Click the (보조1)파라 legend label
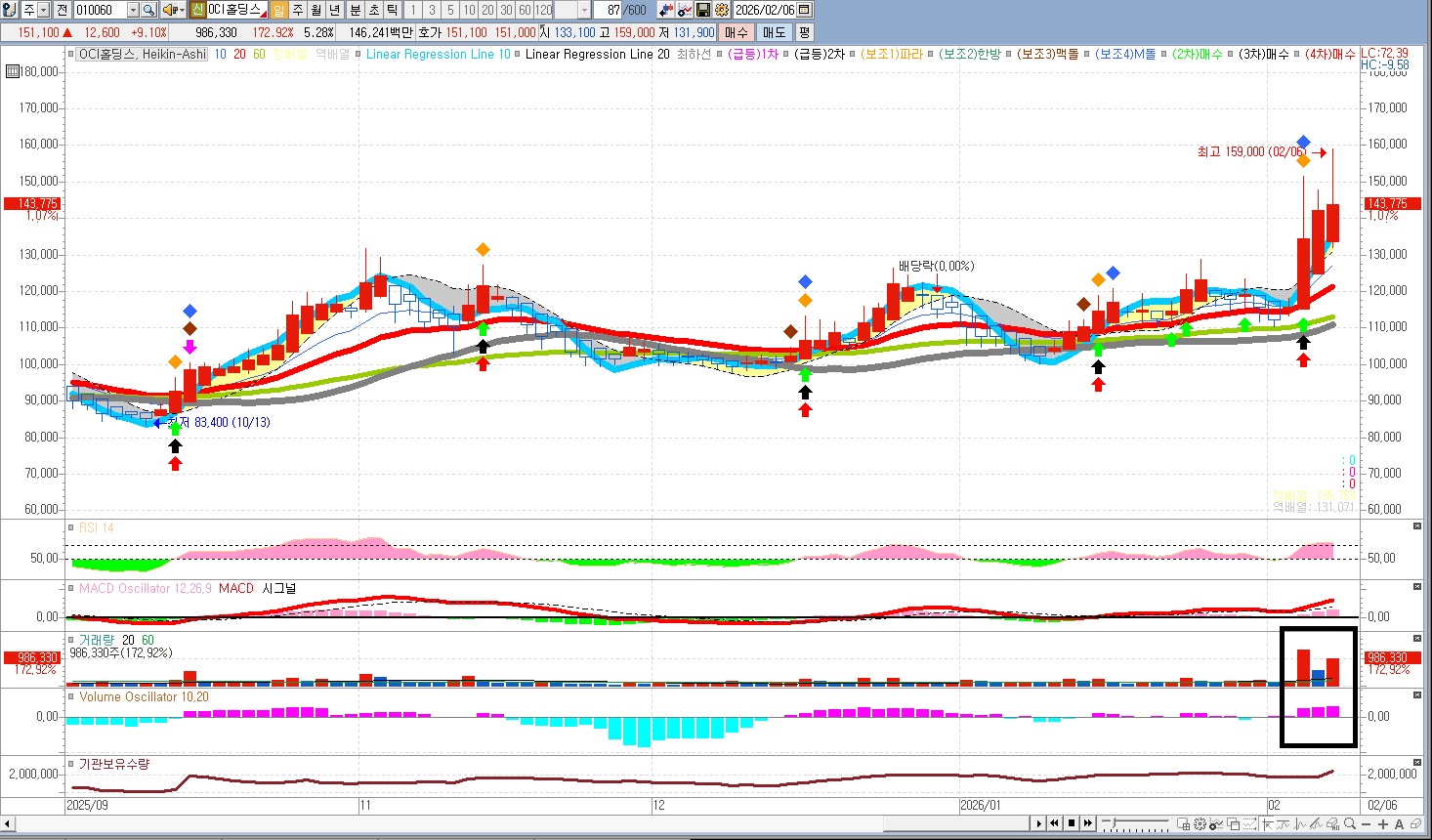The height and width of the screenshot is (840, 1432). (x=891, y=54)
